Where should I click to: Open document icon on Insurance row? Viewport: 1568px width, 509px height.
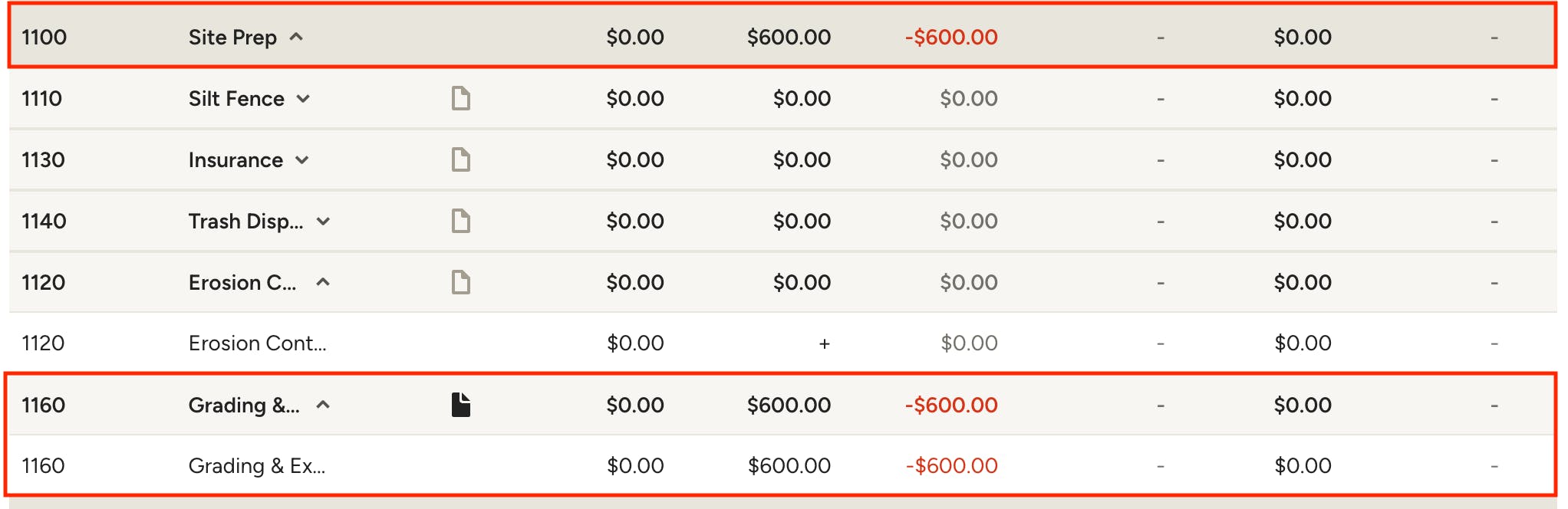(460, 159)
